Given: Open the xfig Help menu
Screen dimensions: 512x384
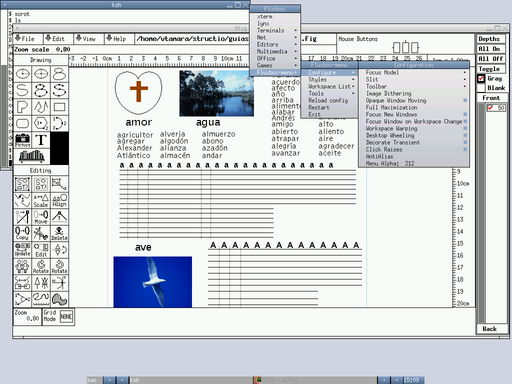Looking at the screenshot, I should pyautogui.click(x=119, y=39).
